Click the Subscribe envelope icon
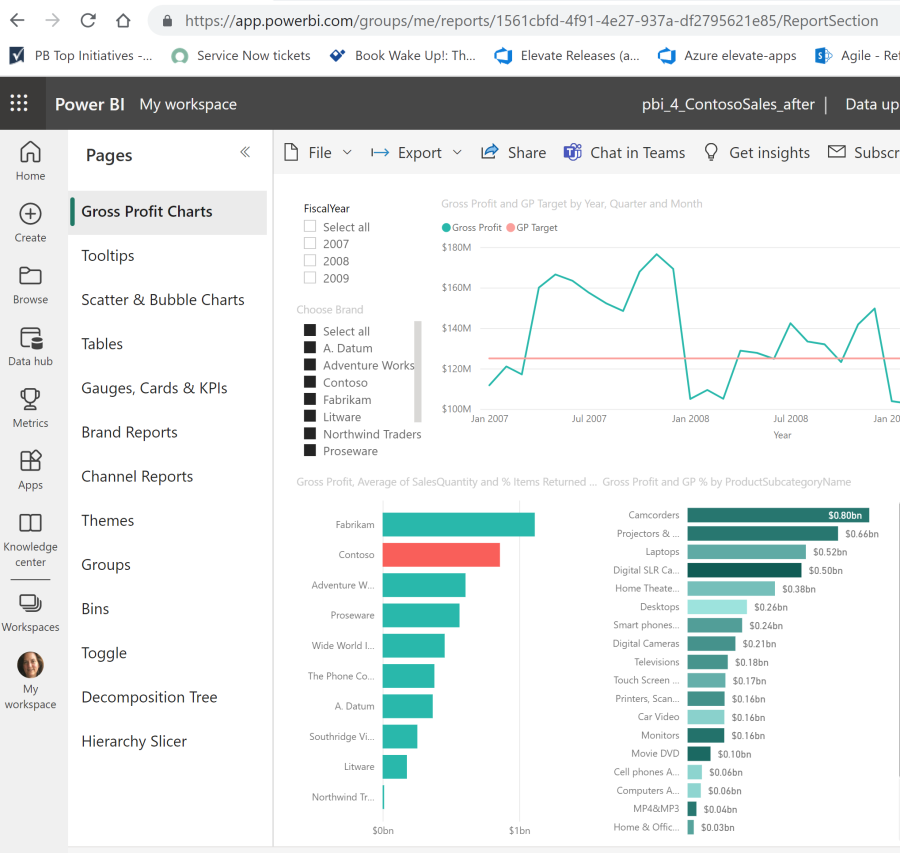900x853 pixels. pos(836,151)
